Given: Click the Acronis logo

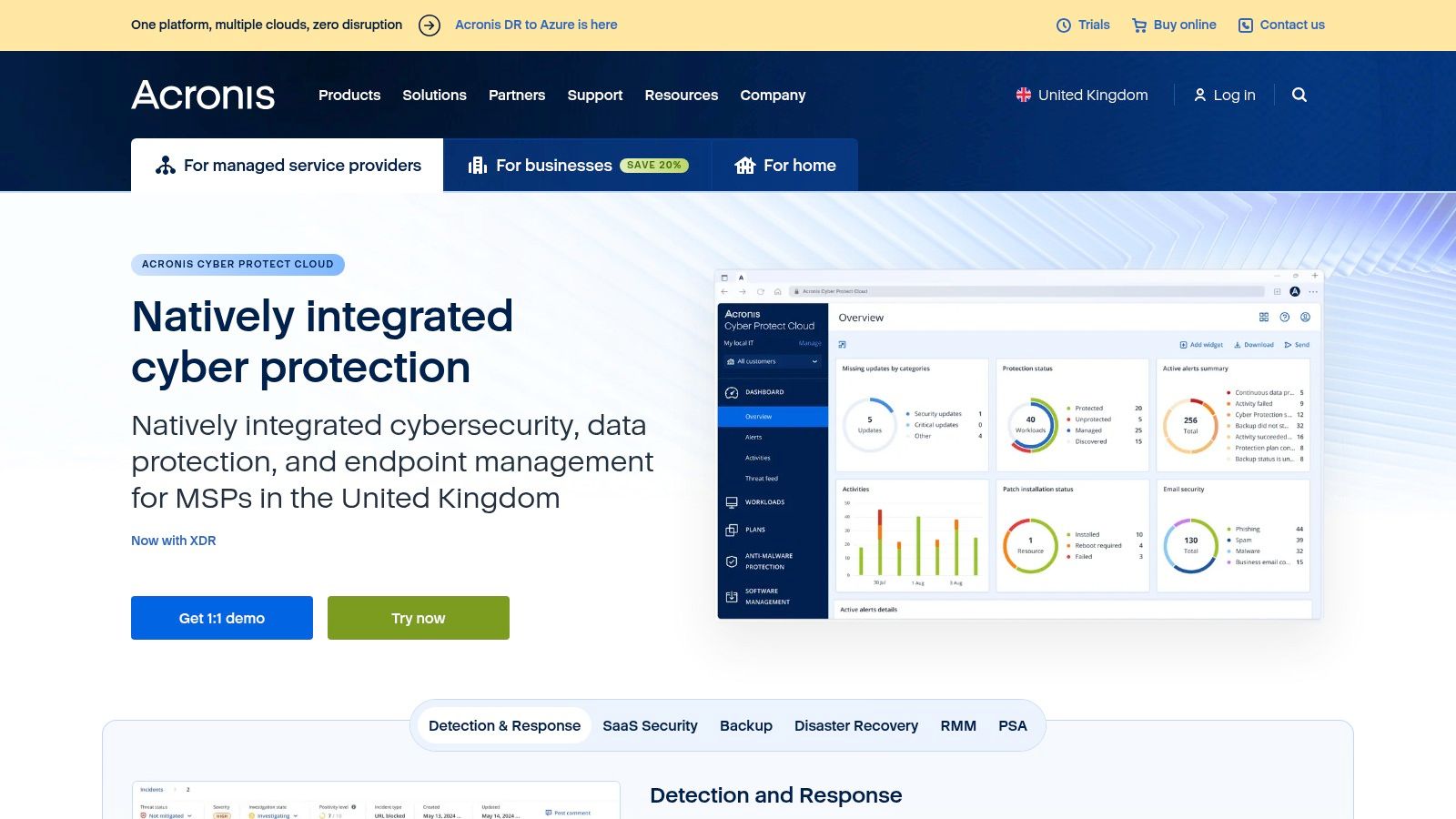Looking at the screenshot, I should point(203,95).
